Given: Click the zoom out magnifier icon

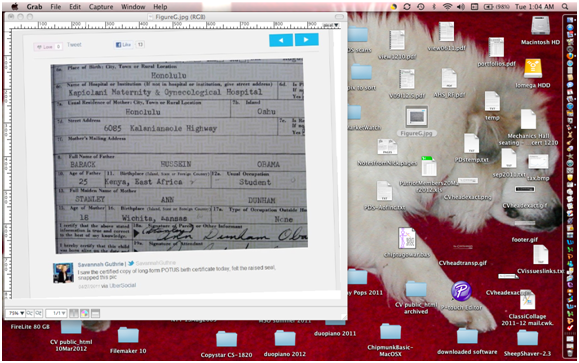Looking at the screenshot, I should point(30,313).
